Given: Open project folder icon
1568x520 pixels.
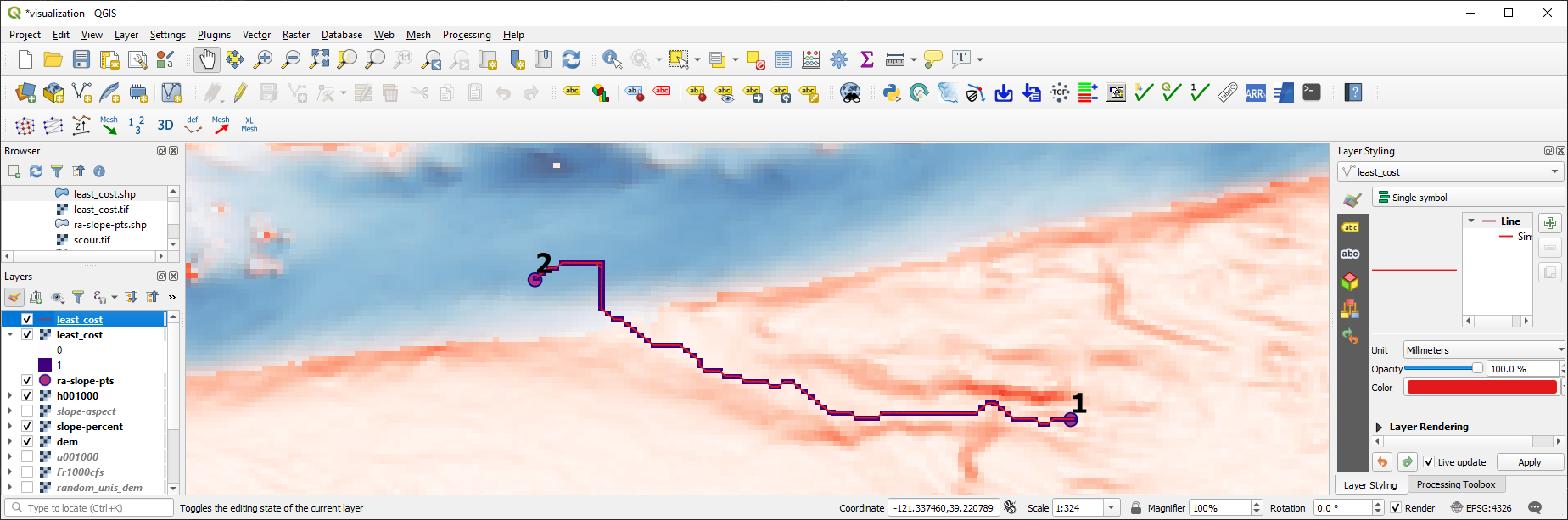Looking at the screenshot, I should (x=53, y=59).
